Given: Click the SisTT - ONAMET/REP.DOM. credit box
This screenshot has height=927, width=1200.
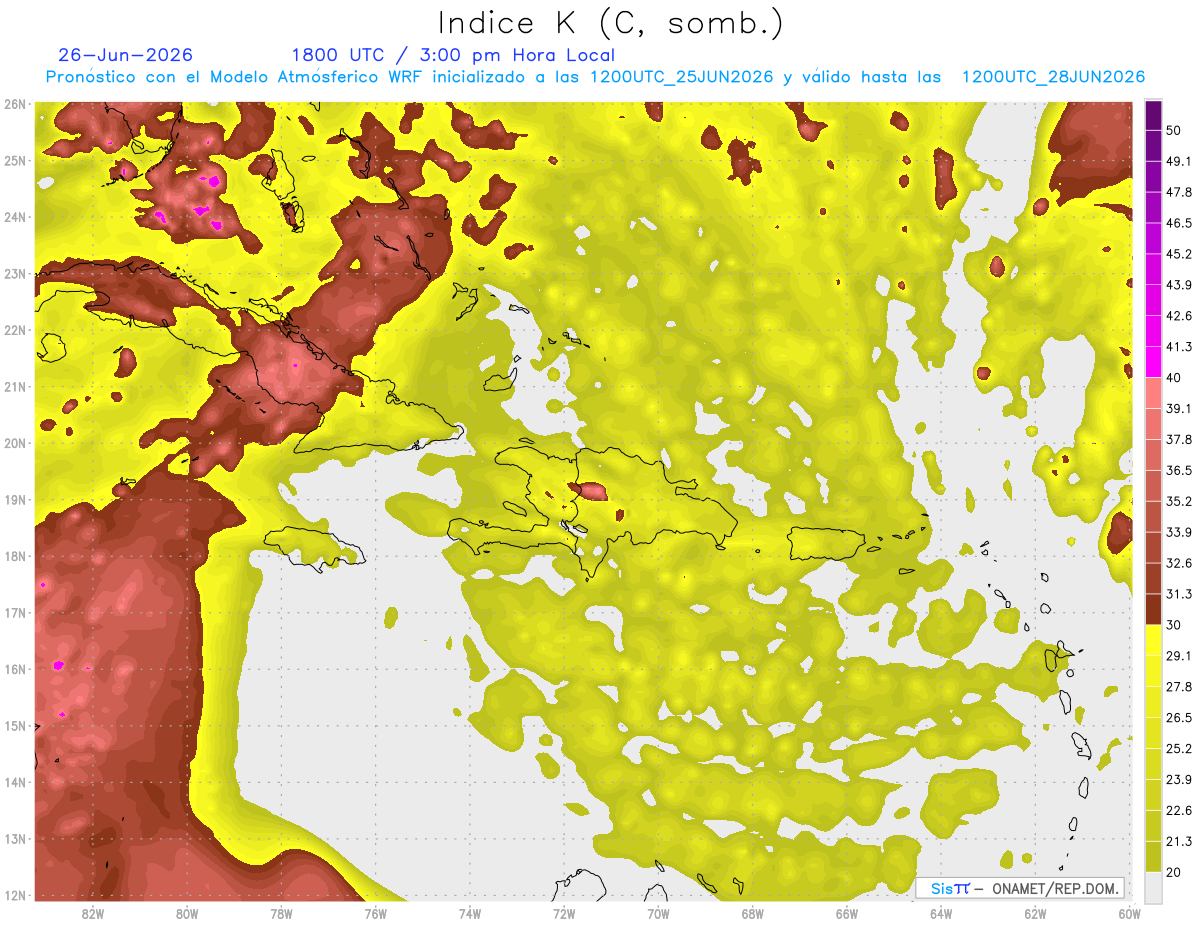Looking at the screenshot, I should (x=1020, y=888).
